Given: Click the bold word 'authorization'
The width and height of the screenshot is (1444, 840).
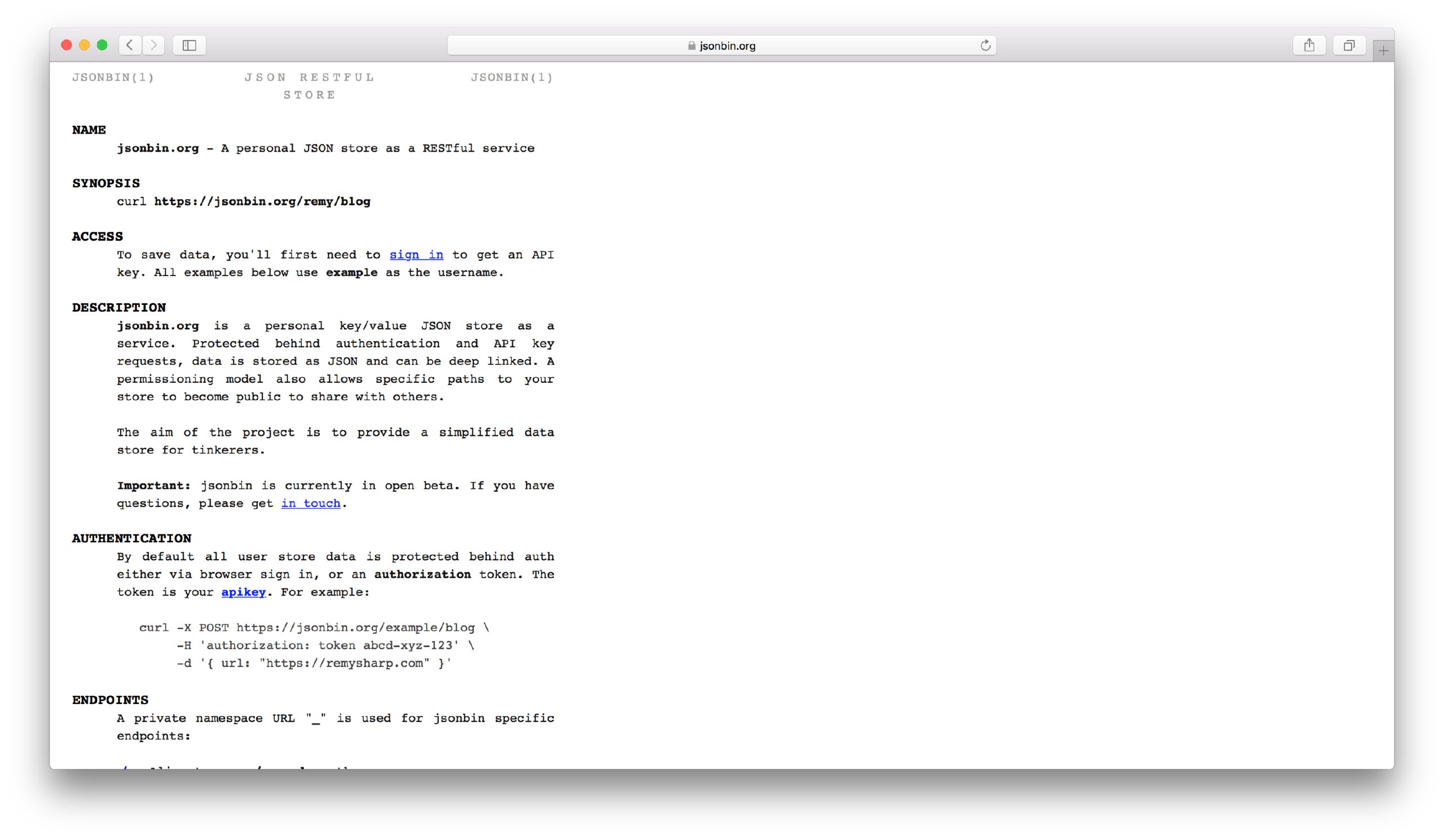Looking at the screenshot, I should click(422, 574).
